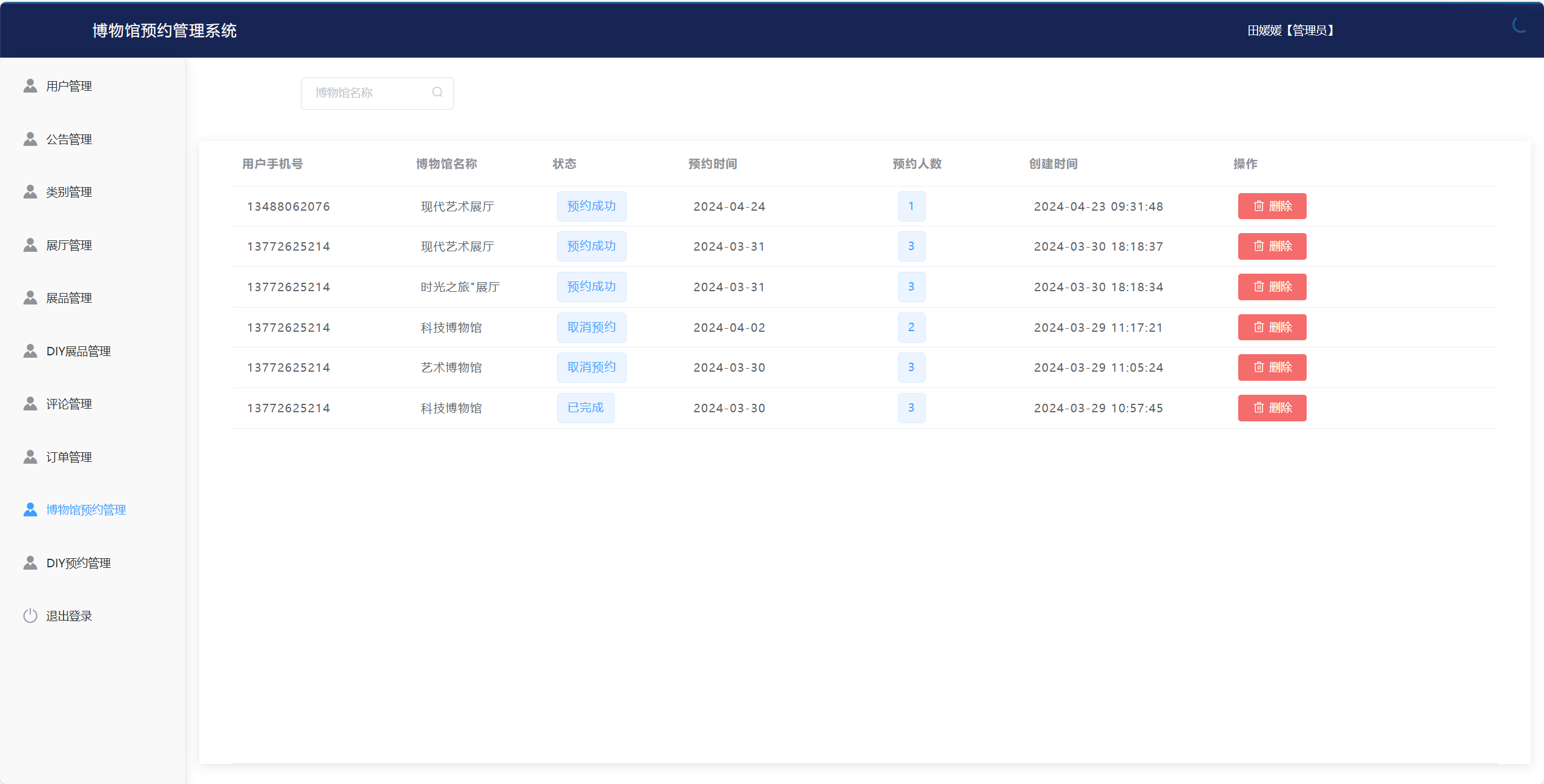This screenshot has width=1544, height=784.
Task: Click the user icon beside 用户管理
Action: pos(30,86)
